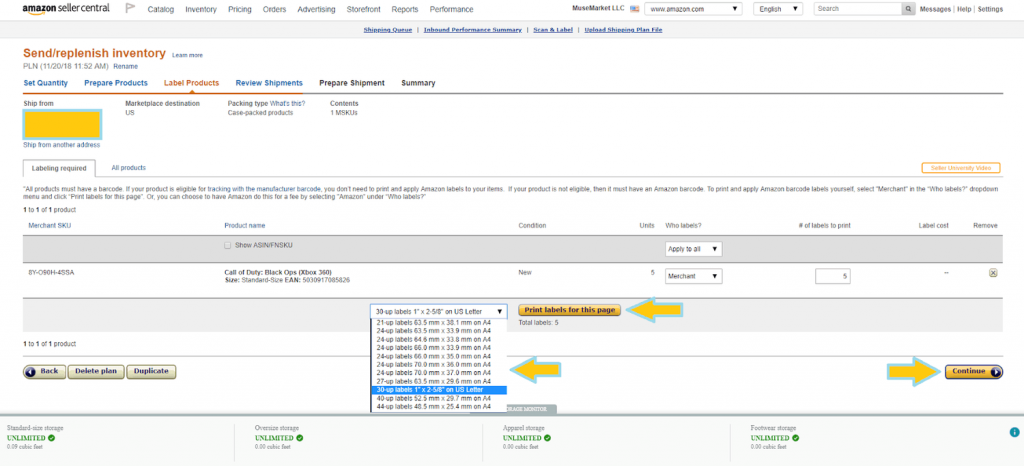
Task: Click the Delete plan button
Action: (x=95, y=371)
